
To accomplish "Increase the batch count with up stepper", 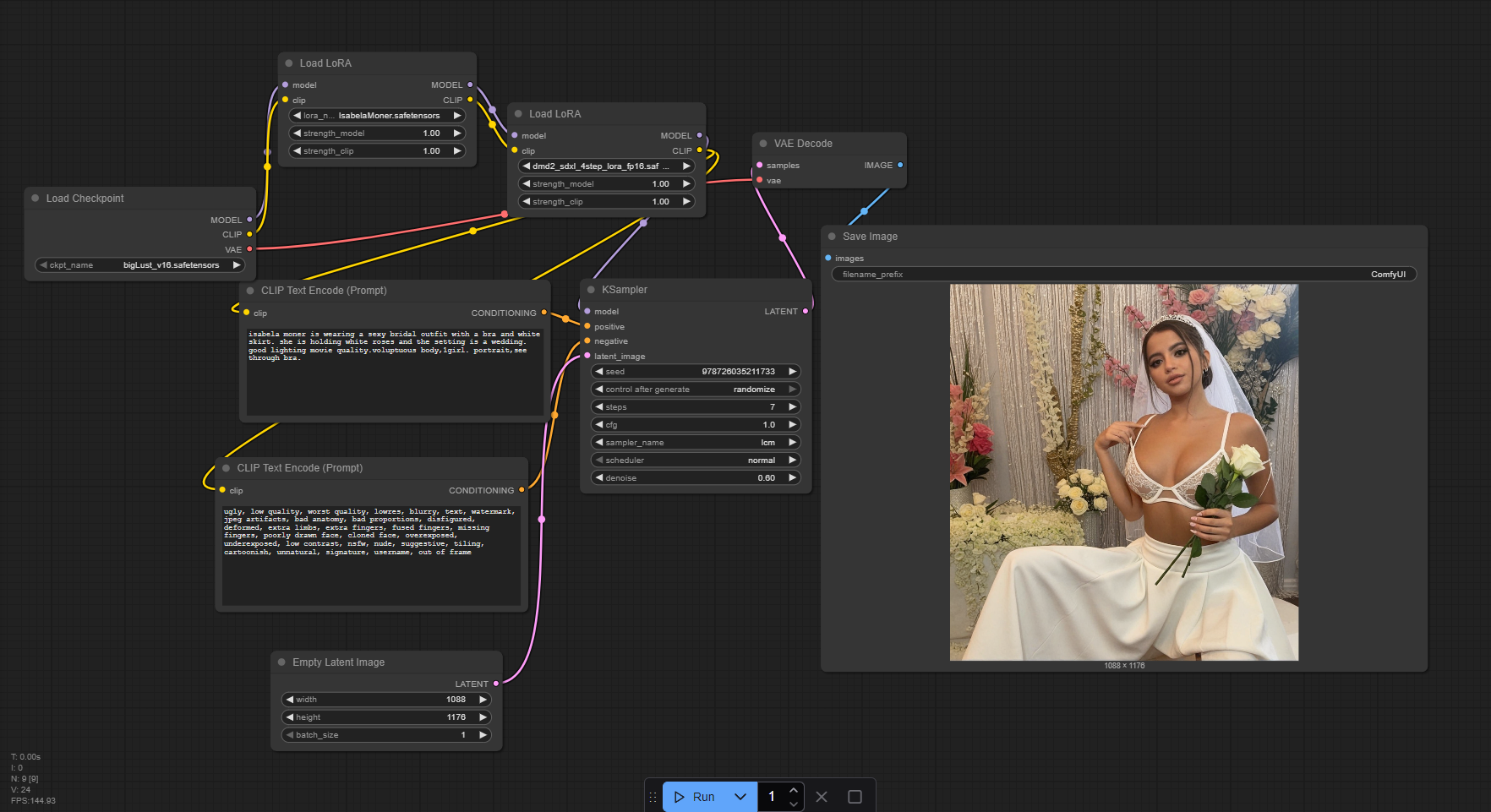I will point(793,790).
